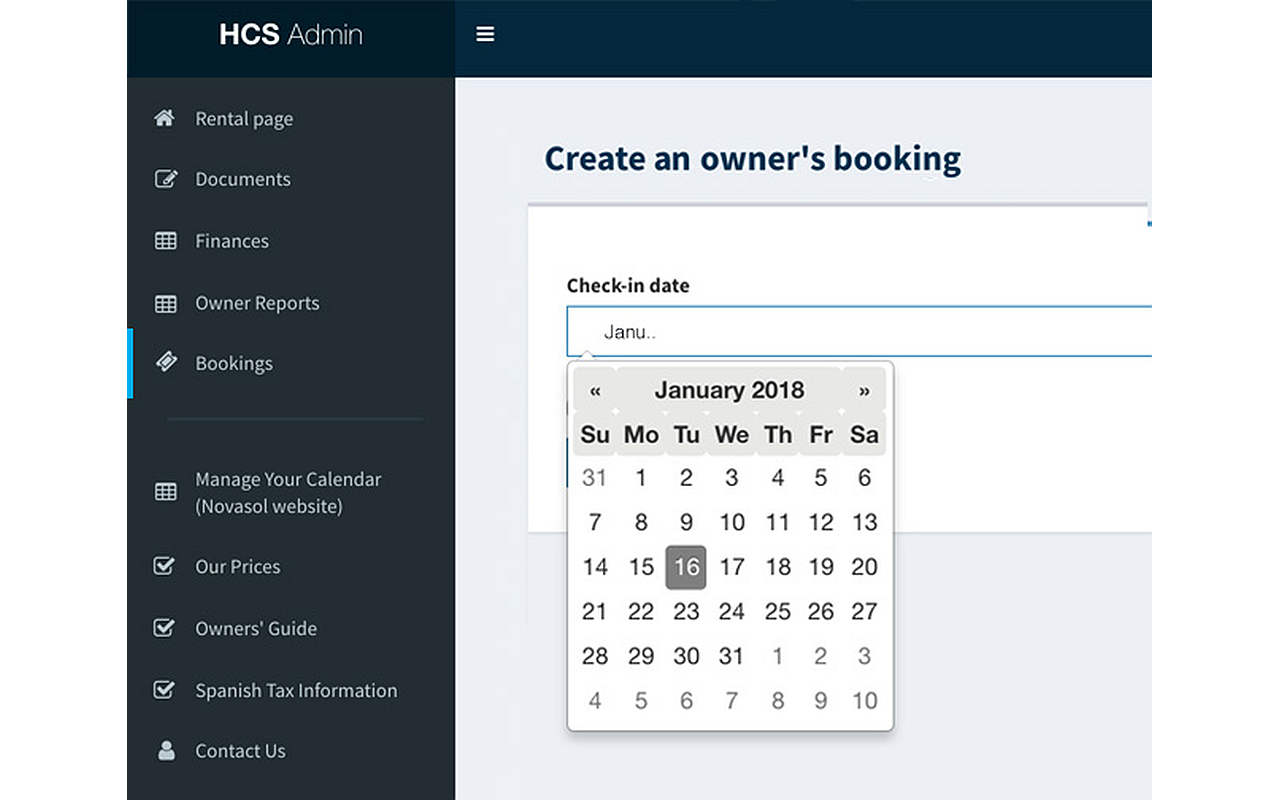The image size is (1280, 800).
Task: Choose January 13 in the datepicker
Action: pos(864,522)
